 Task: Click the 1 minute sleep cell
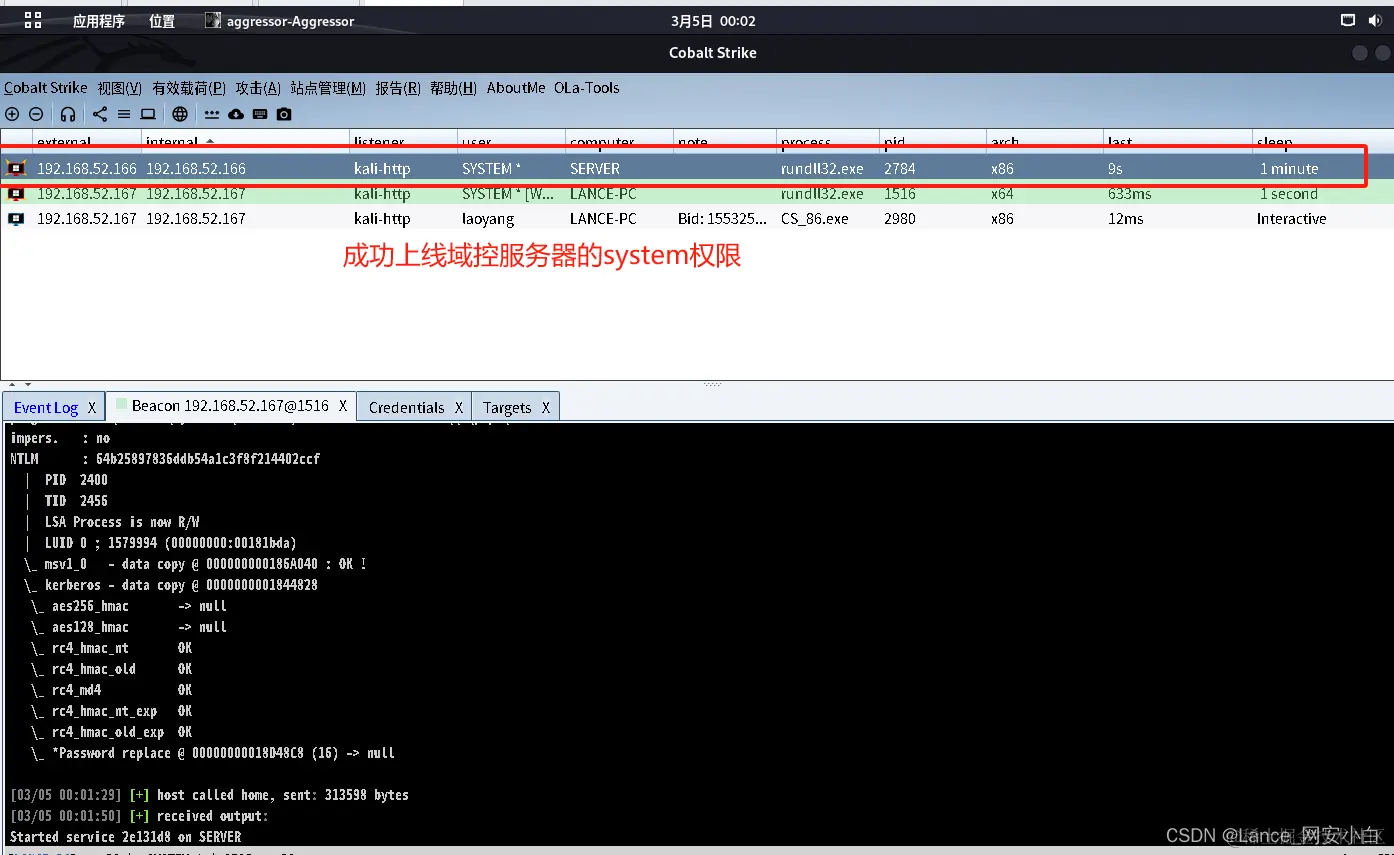1289,168
